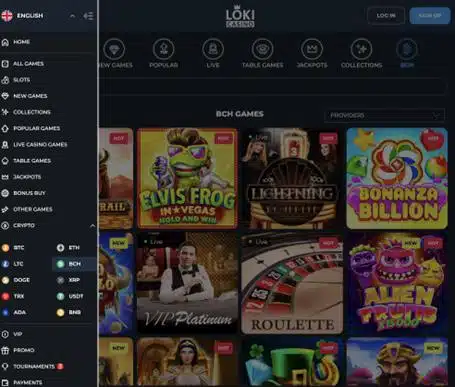Select the LTC coin icon

[x=5, y=264]
